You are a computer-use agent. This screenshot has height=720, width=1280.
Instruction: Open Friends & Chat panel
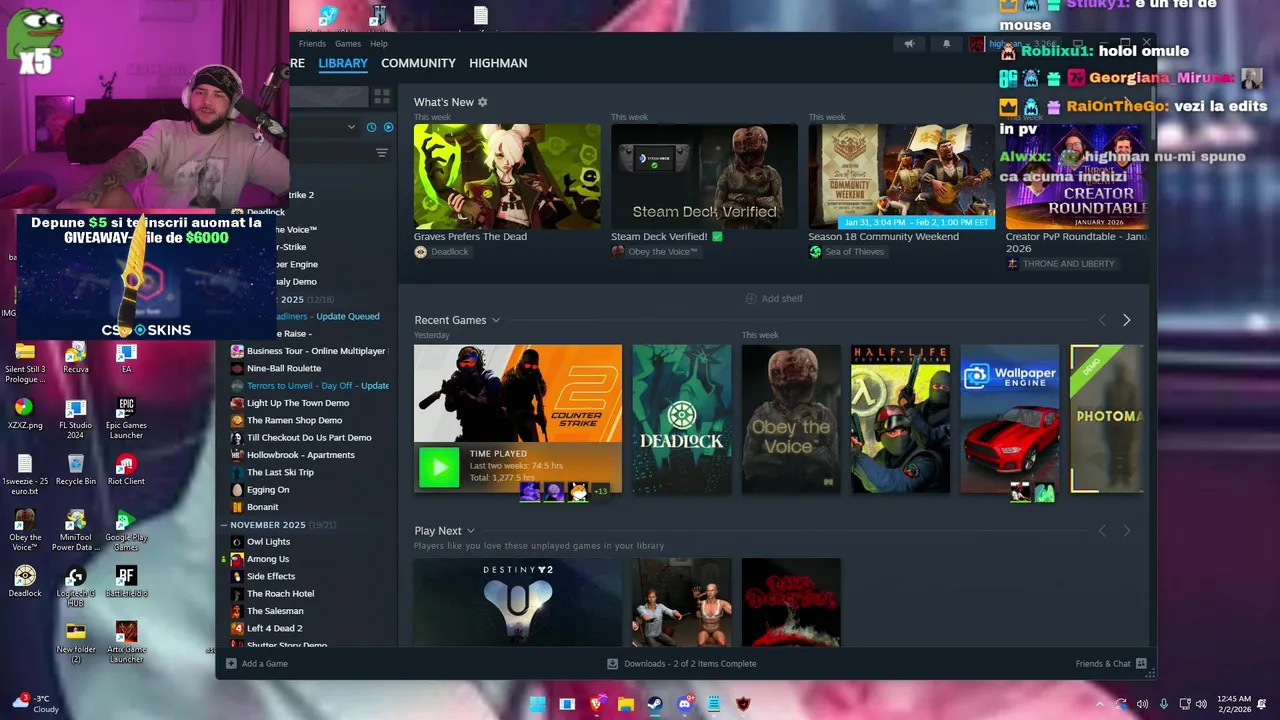pyautogui.click(x=1110, y=664)
